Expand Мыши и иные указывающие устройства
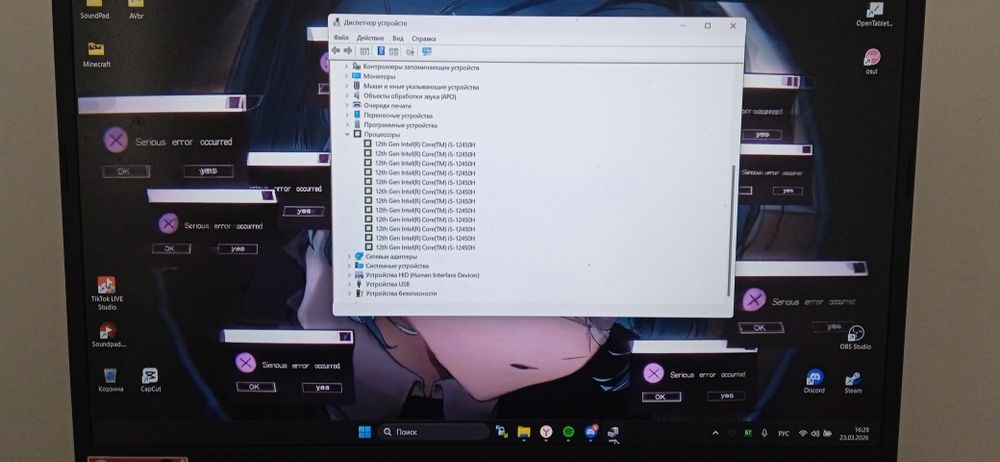The width and height of the screenshot is (1000, 462). coord(347,86)
